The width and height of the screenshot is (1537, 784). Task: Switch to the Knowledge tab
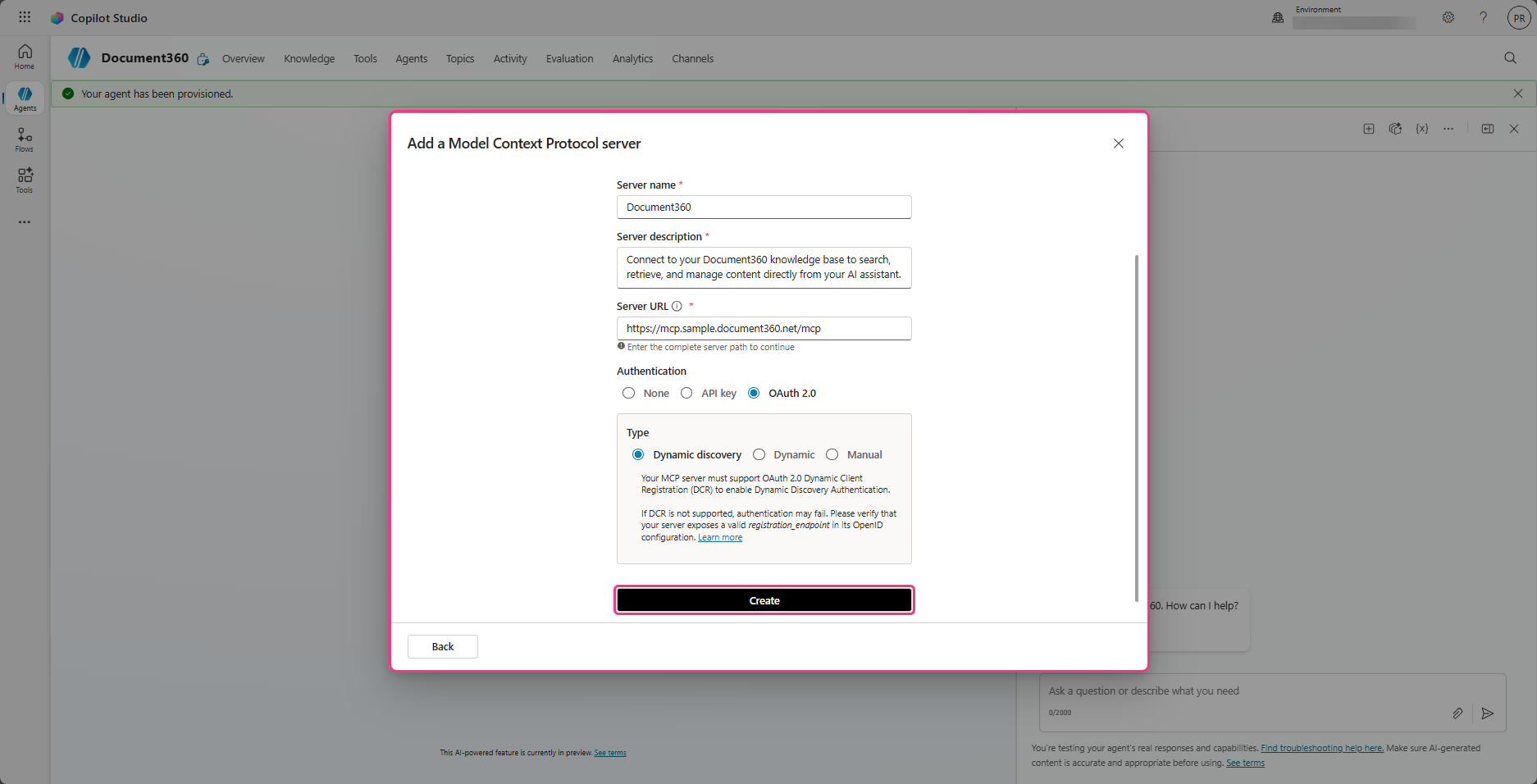coord(308,58)
